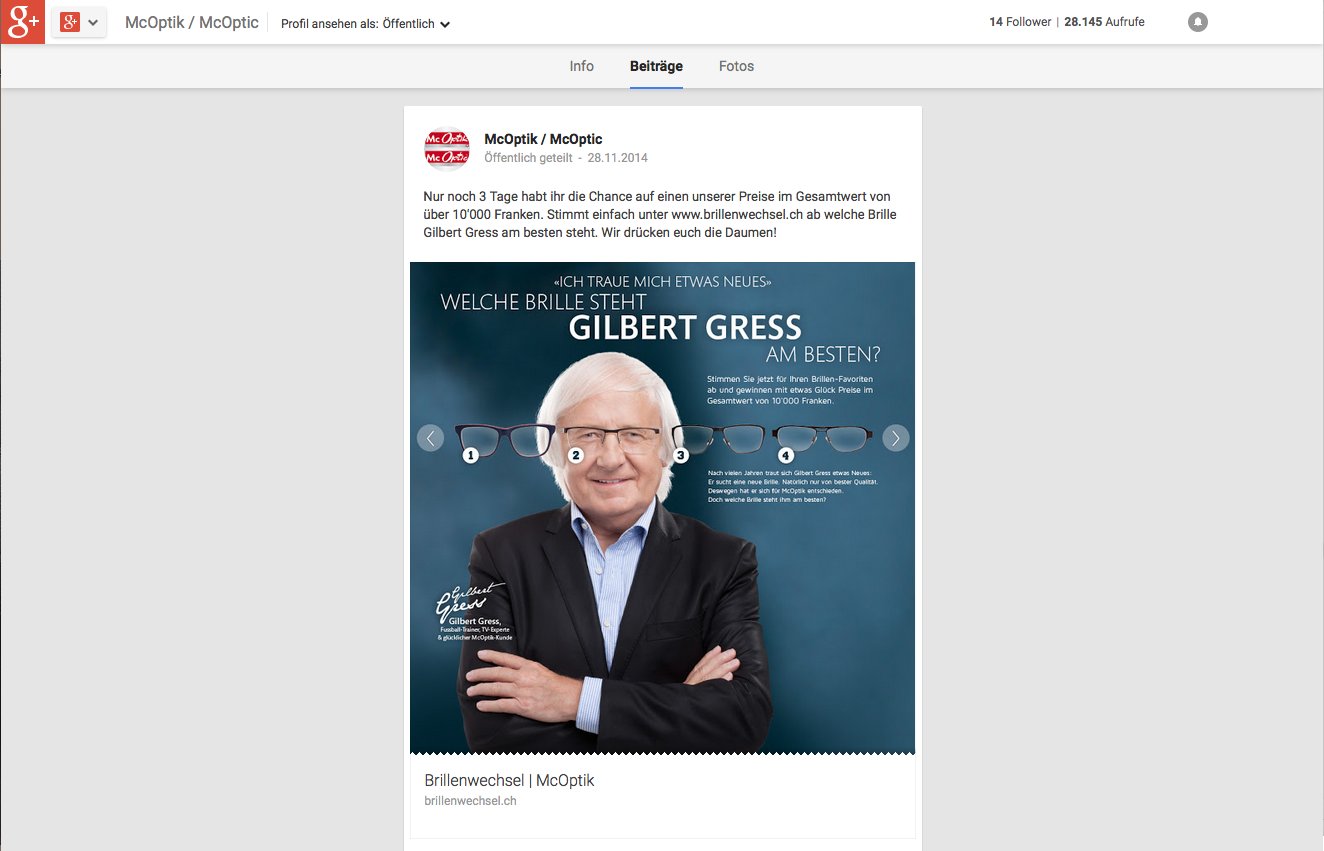Click the McOptik / McOptic page title

pos(192,22)
